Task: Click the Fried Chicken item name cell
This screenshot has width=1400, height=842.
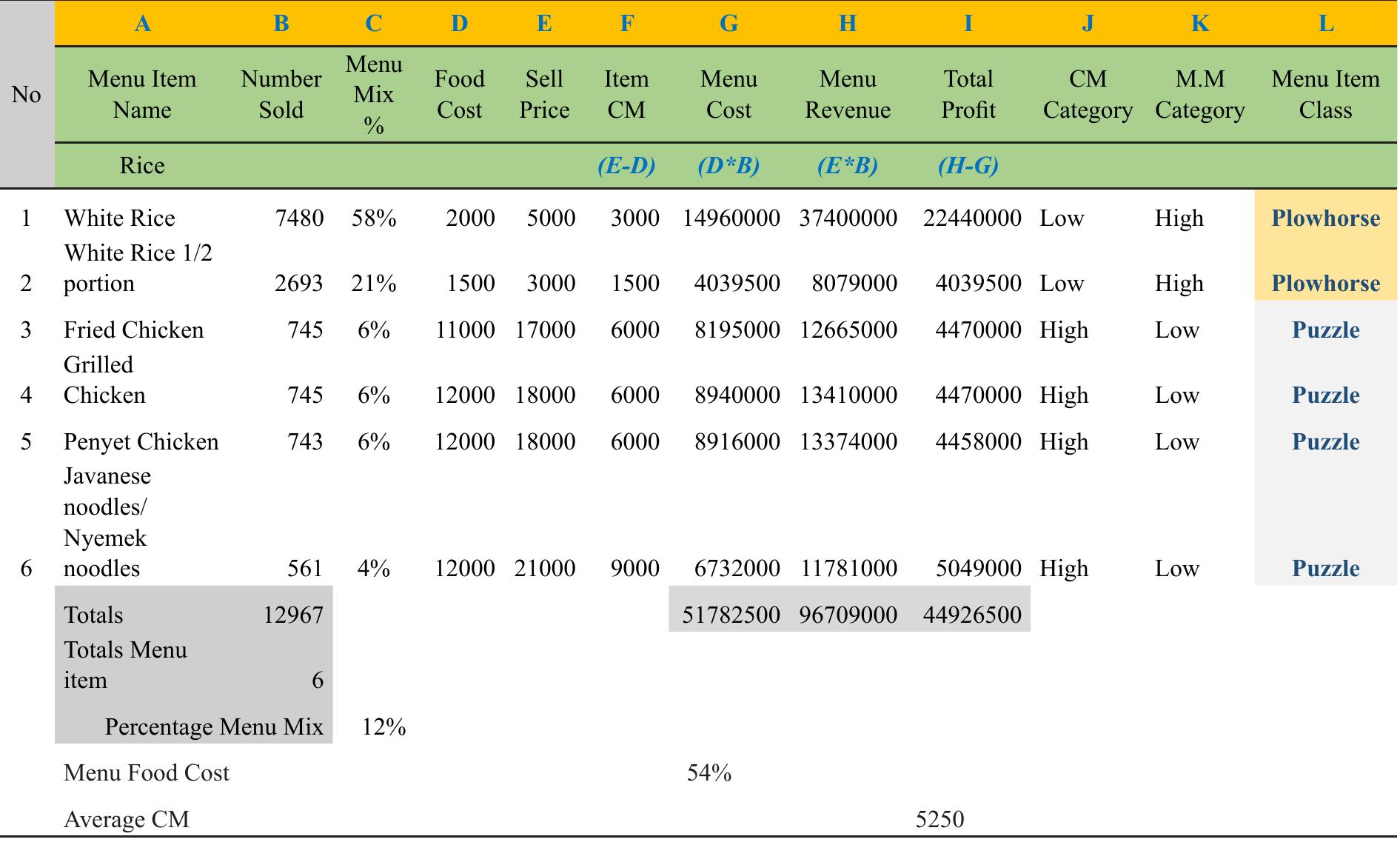Action: 134,330
